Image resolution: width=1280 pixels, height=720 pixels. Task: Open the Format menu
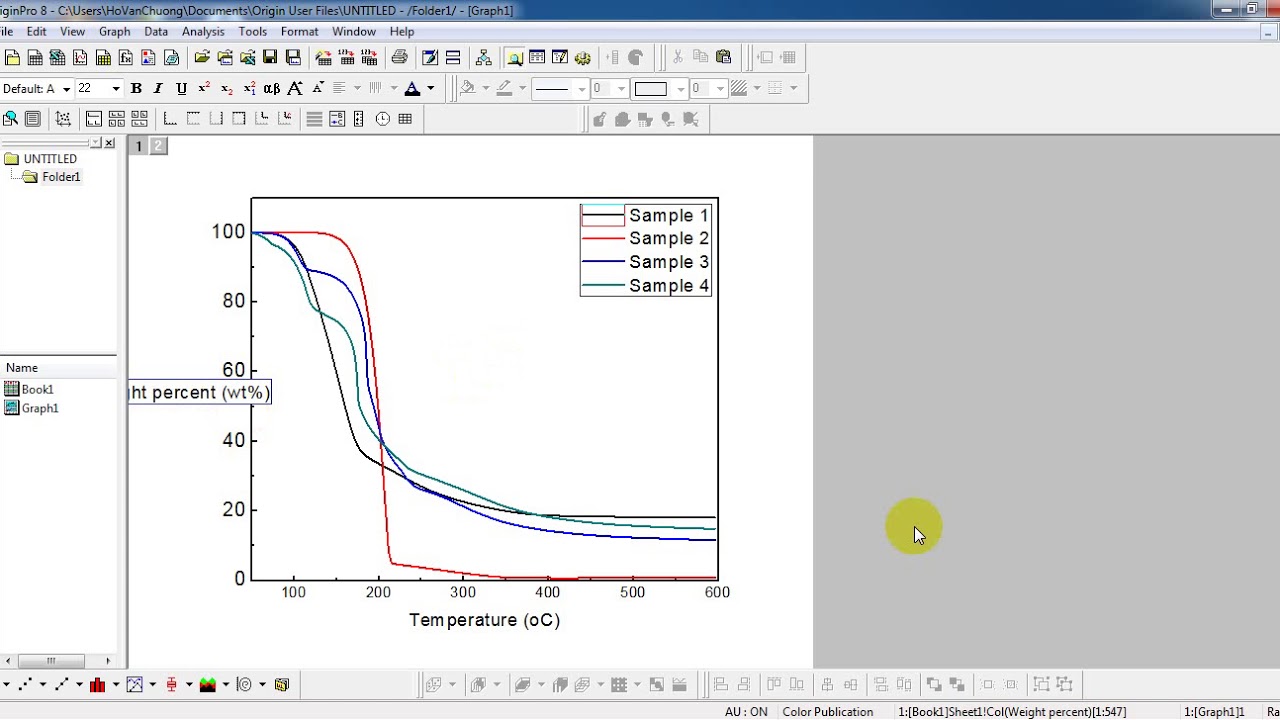(300, 32)
